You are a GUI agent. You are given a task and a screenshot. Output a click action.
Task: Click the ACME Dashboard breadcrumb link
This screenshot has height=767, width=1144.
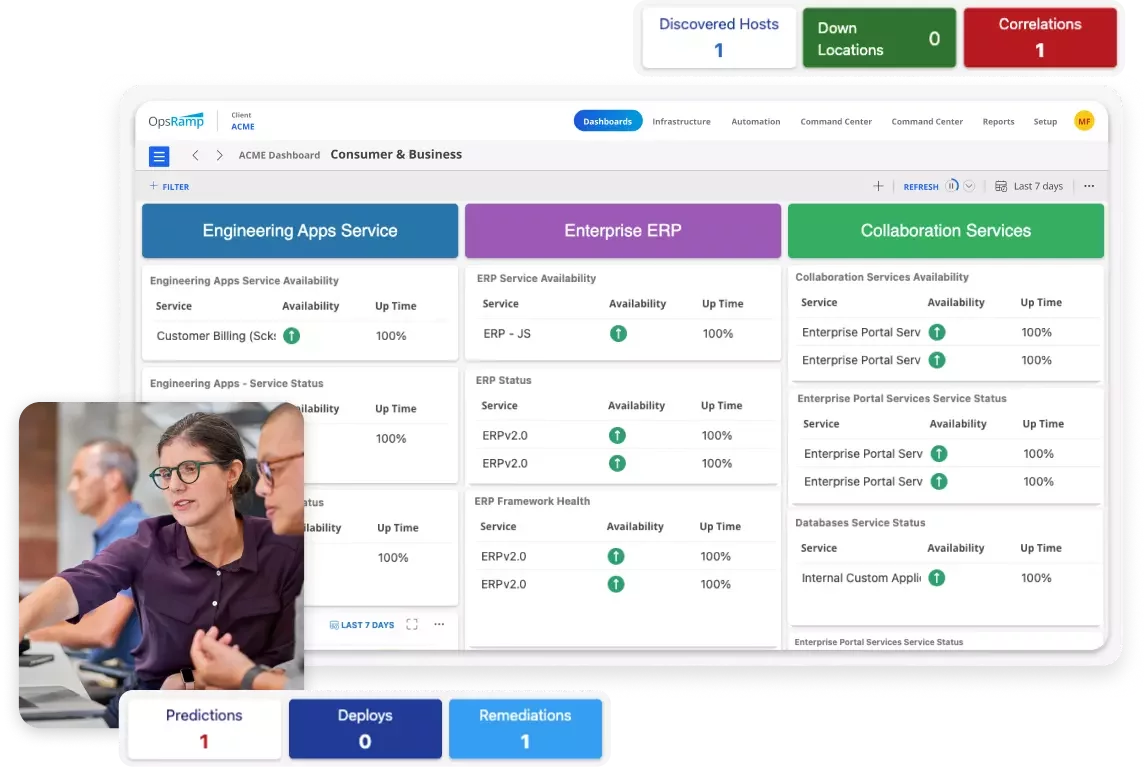tap(279, 156)
